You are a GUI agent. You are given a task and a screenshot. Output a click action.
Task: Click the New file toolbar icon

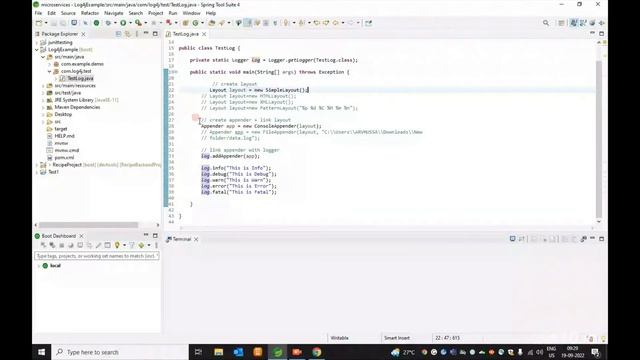click(x=39, y=23)
